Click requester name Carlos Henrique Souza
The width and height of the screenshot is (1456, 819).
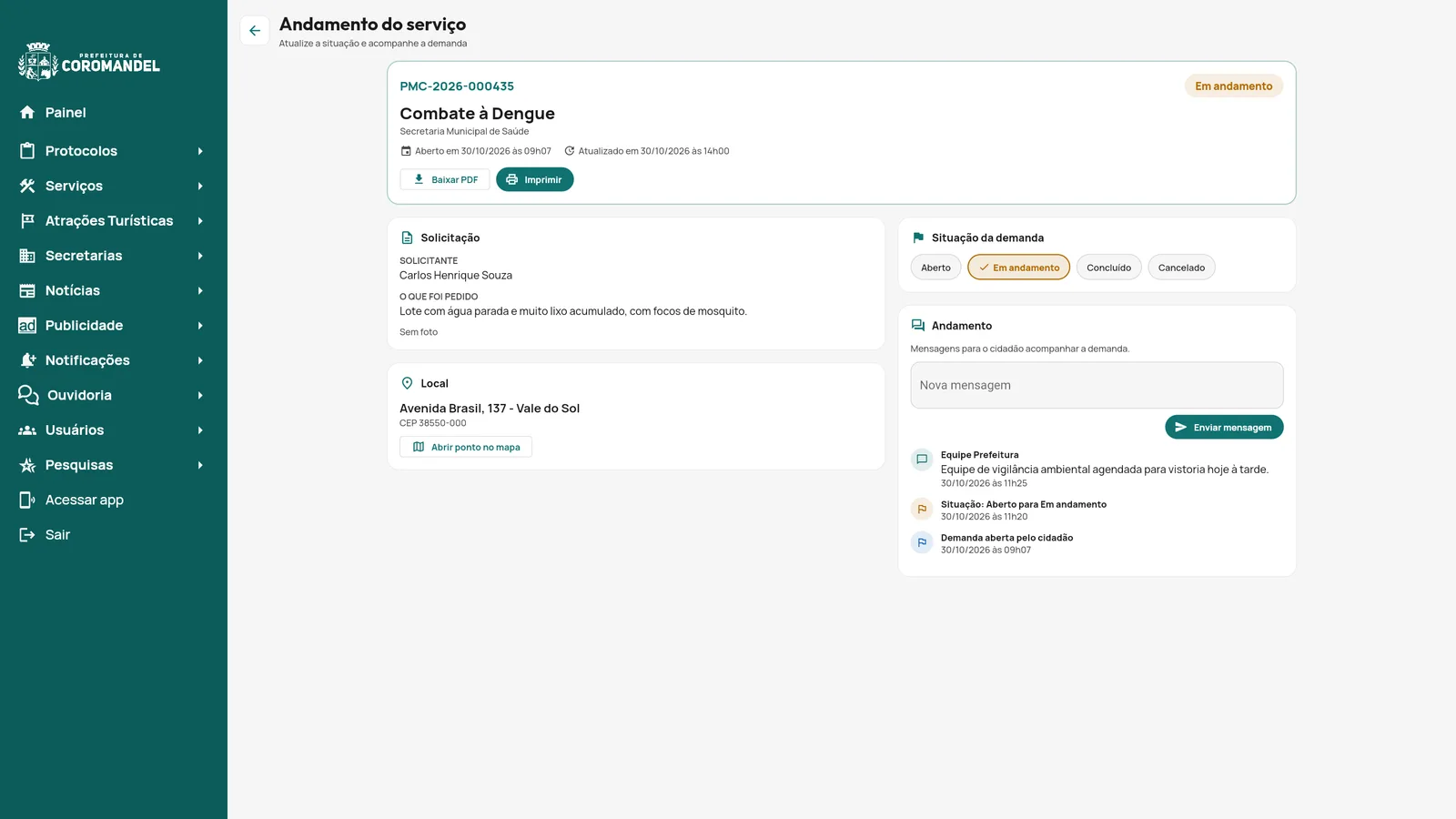pyautogui.click(x=456, y=276)
